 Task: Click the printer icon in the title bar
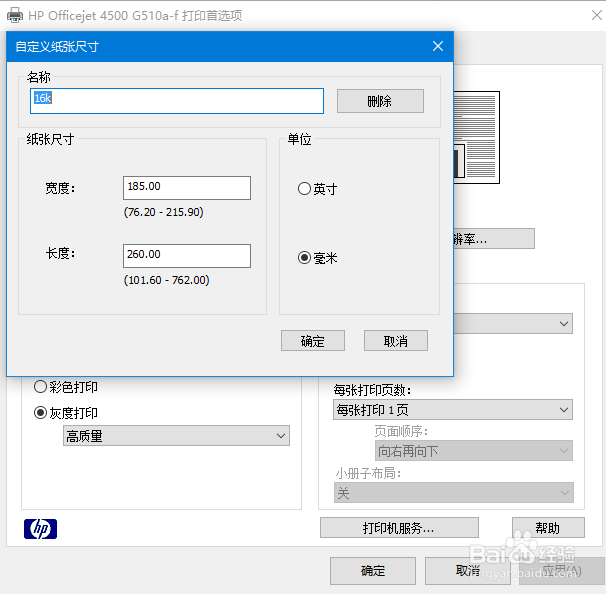tap(15, 16)
